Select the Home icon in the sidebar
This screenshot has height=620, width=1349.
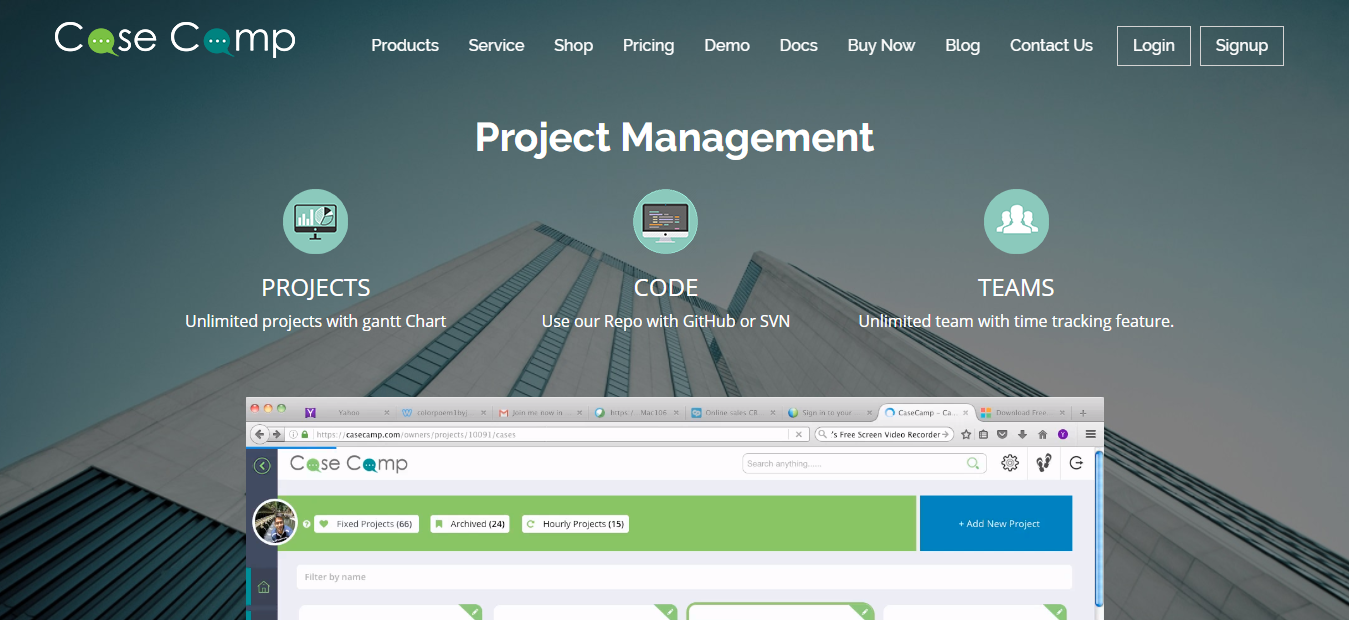[262, 587]
